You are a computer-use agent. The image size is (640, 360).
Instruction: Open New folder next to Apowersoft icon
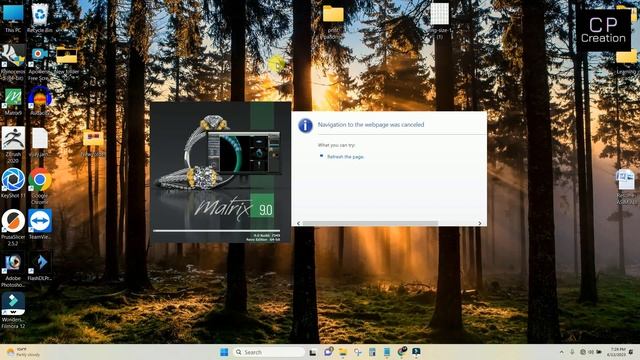67,60
